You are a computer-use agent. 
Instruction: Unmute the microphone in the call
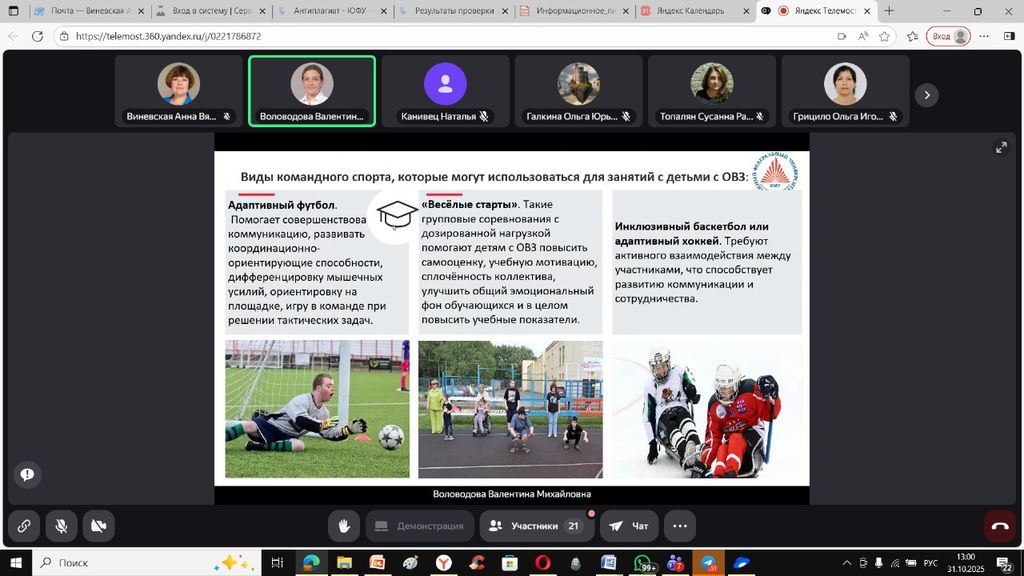point(61,526)
